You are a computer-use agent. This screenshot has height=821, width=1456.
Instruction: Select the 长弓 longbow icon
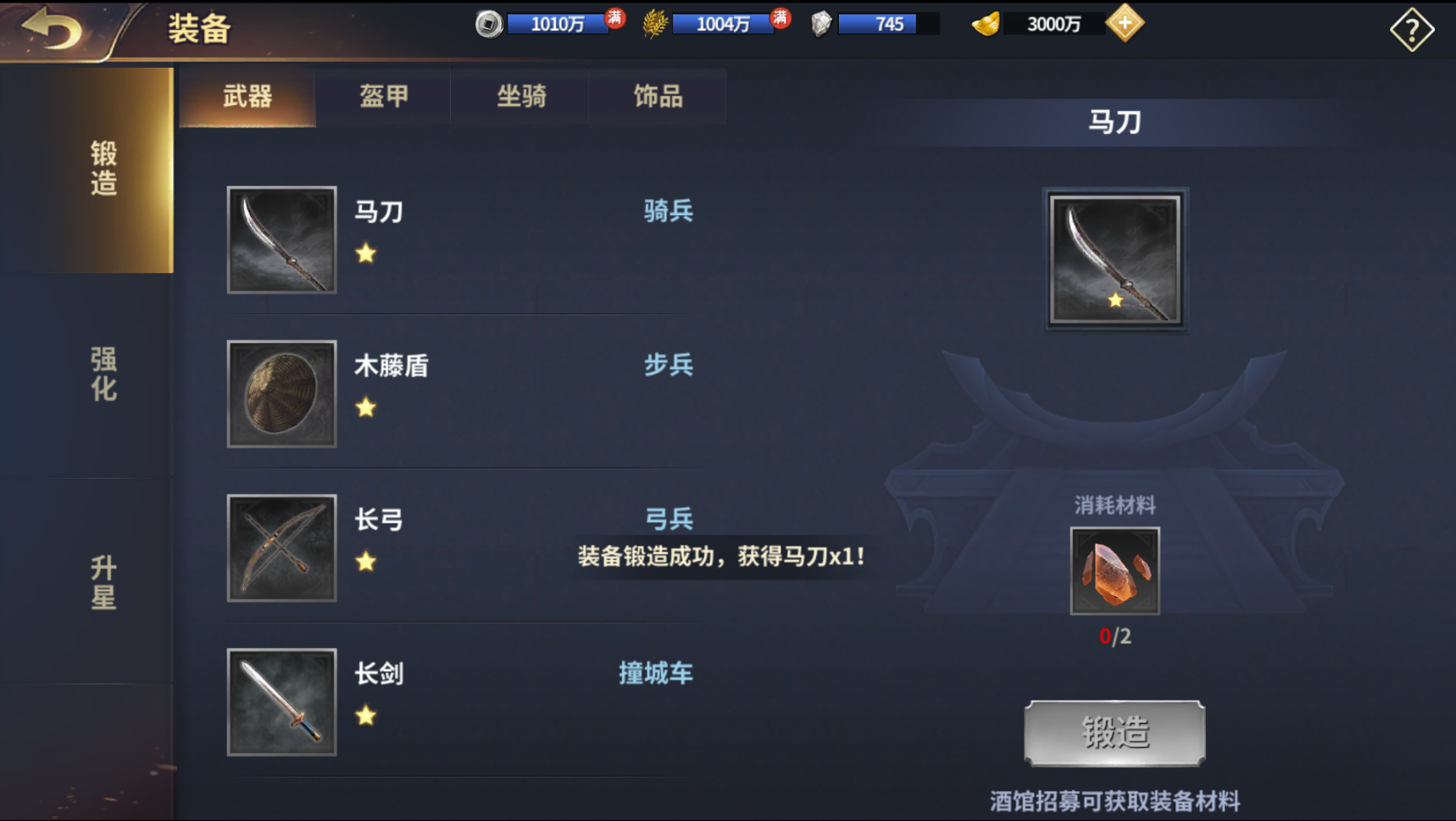click(x=281, y=548)
